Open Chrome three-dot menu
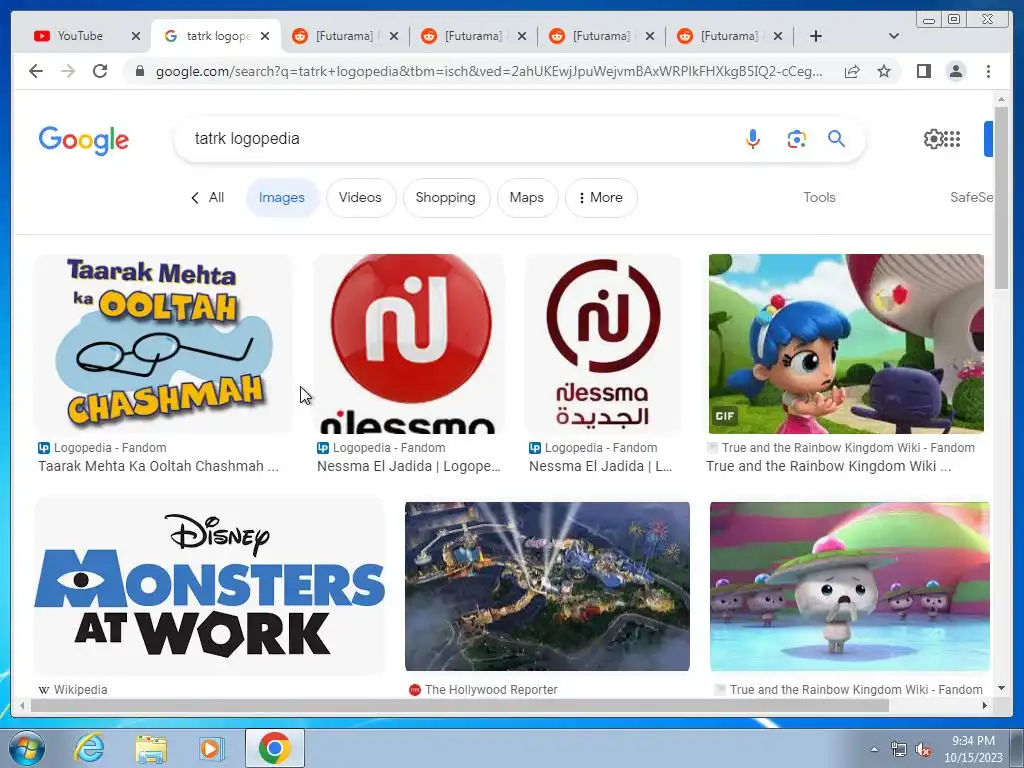Screen dimensions: 1024x768 [x=988, y=71]
